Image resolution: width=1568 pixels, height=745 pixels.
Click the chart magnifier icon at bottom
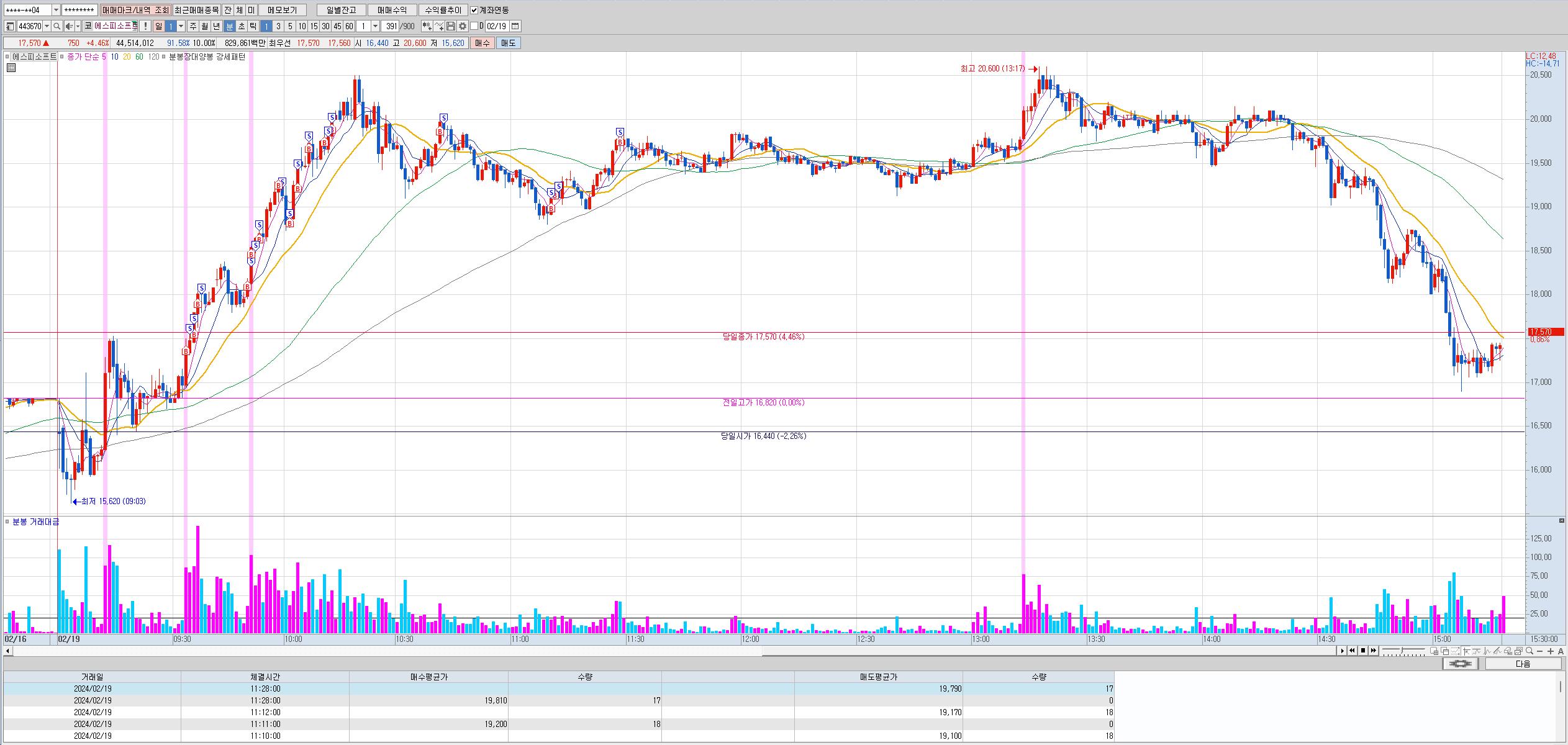1529,651
